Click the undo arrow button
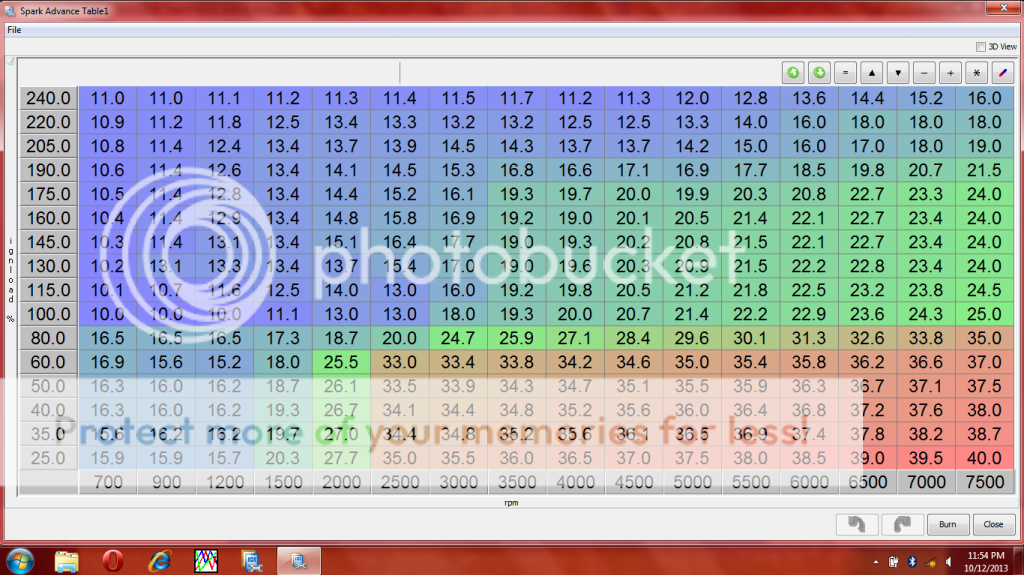The image size is (1024, 575). tap(857, 524)
